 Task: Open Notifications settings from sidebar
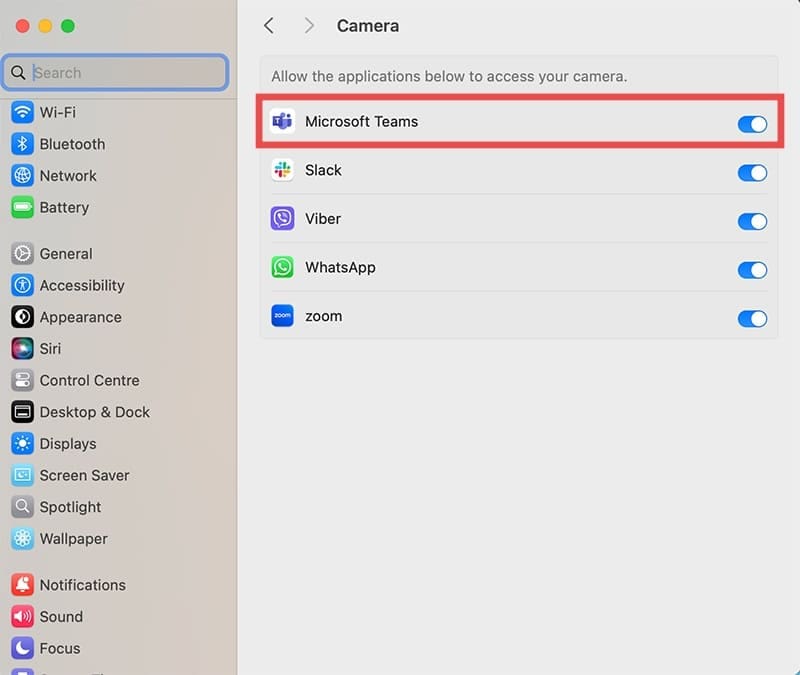(x=82, y=584)
